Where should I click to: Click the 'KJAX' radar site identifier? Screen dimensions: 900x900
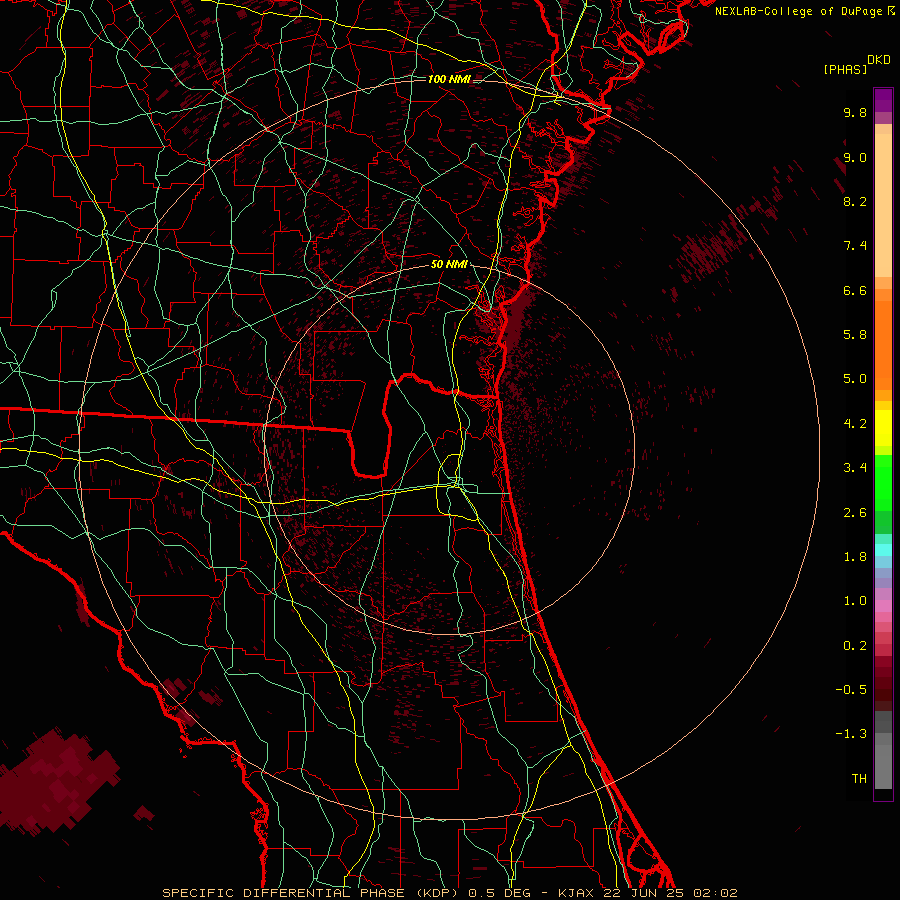576,893
